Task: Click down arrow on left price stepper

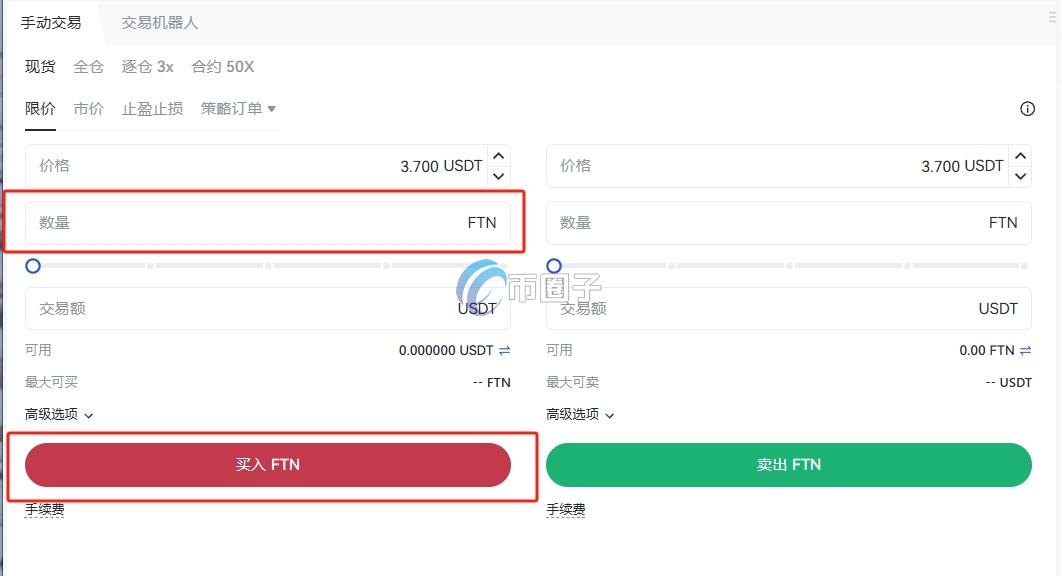Action: click(498, 177)
